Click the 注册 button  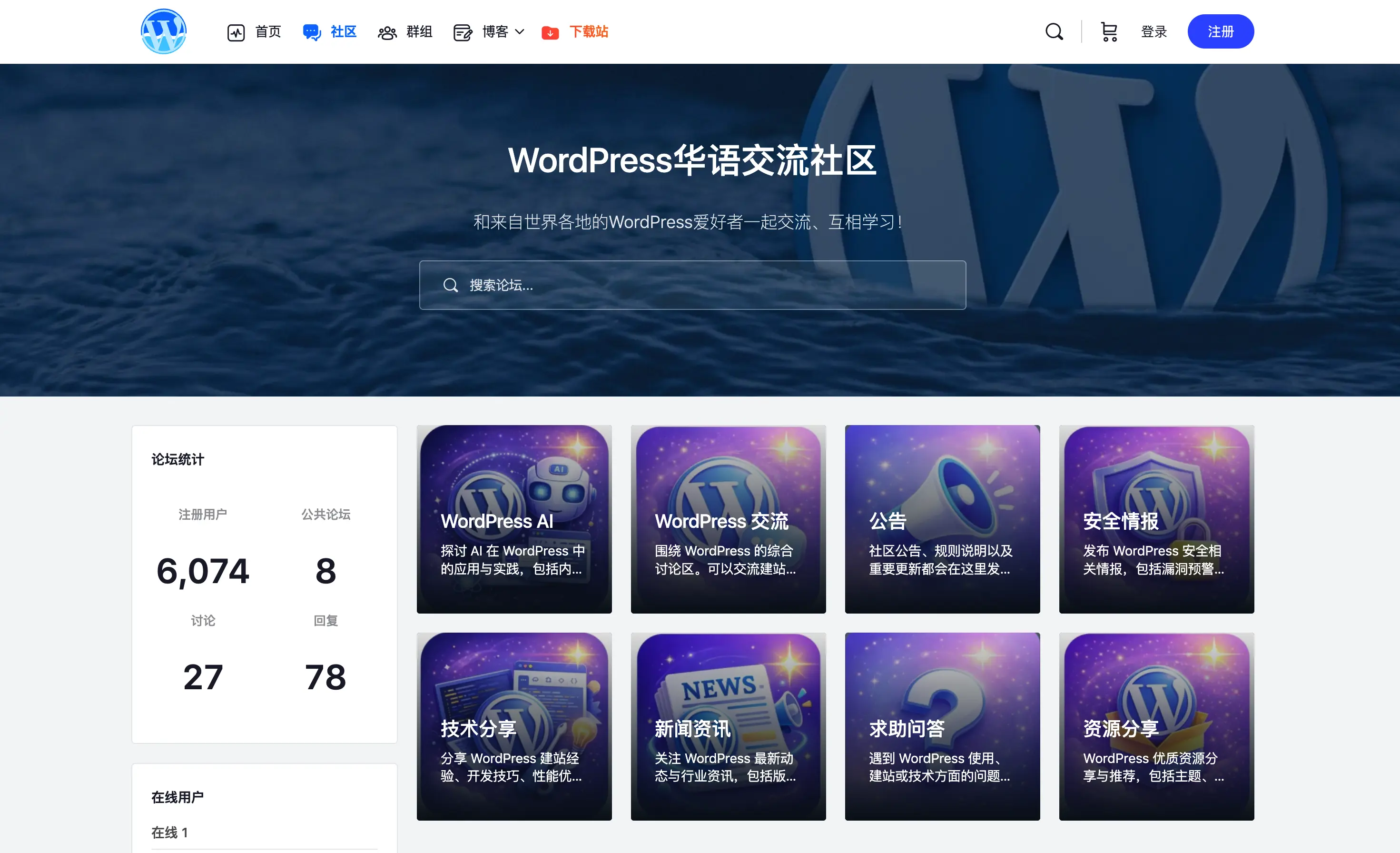pyautogui.click(x=1221, y=31)
